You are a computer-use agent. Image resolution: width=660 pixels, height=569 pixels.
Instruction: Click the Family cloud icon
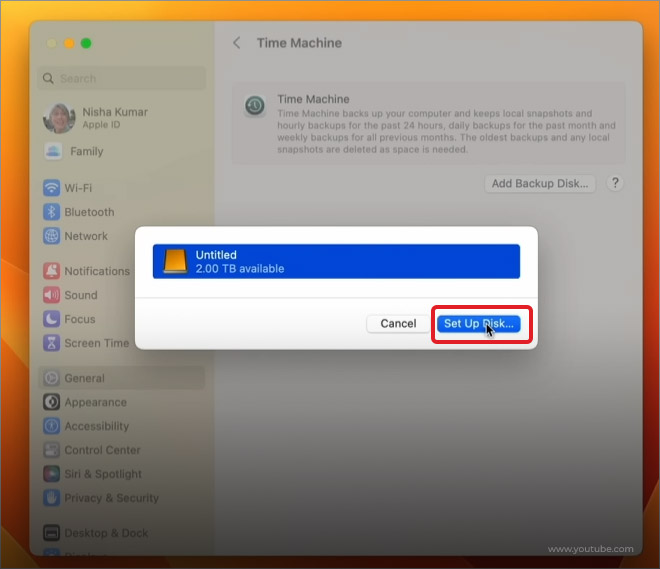click(x=53, y=151)
